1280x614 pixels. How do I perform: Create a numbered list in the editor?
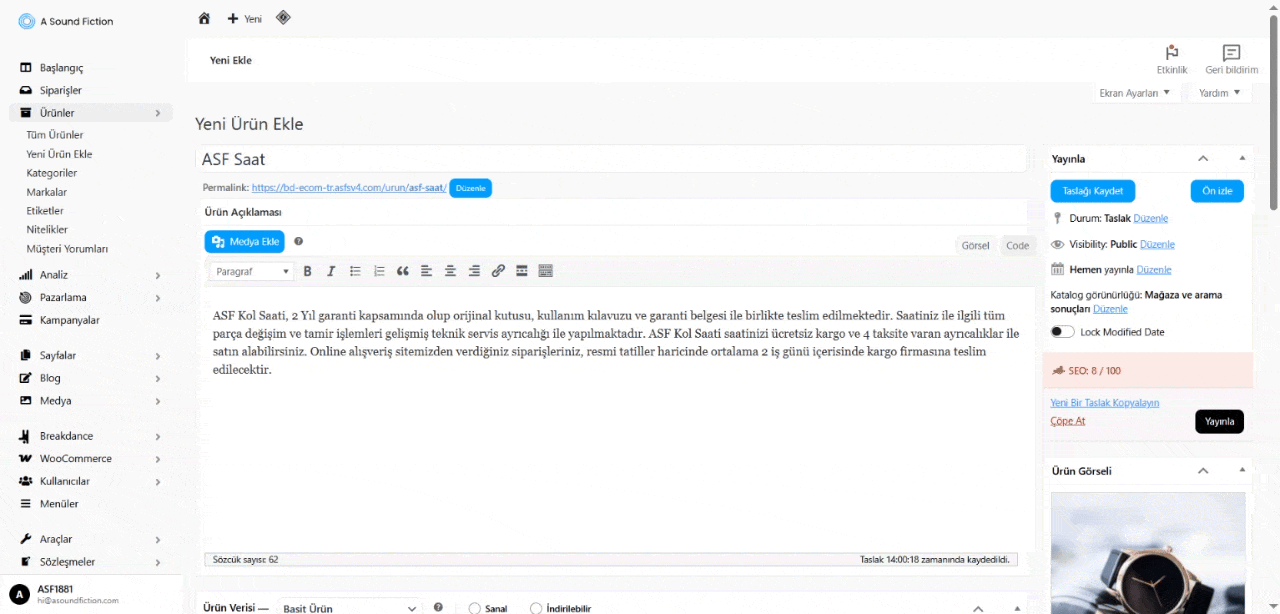(379, 271)
